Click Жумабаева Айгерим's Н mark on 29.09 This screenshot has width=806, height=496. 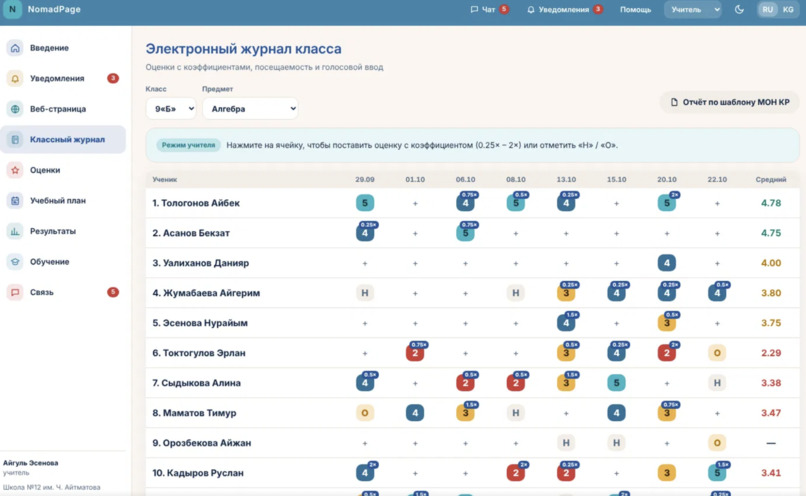365,292
